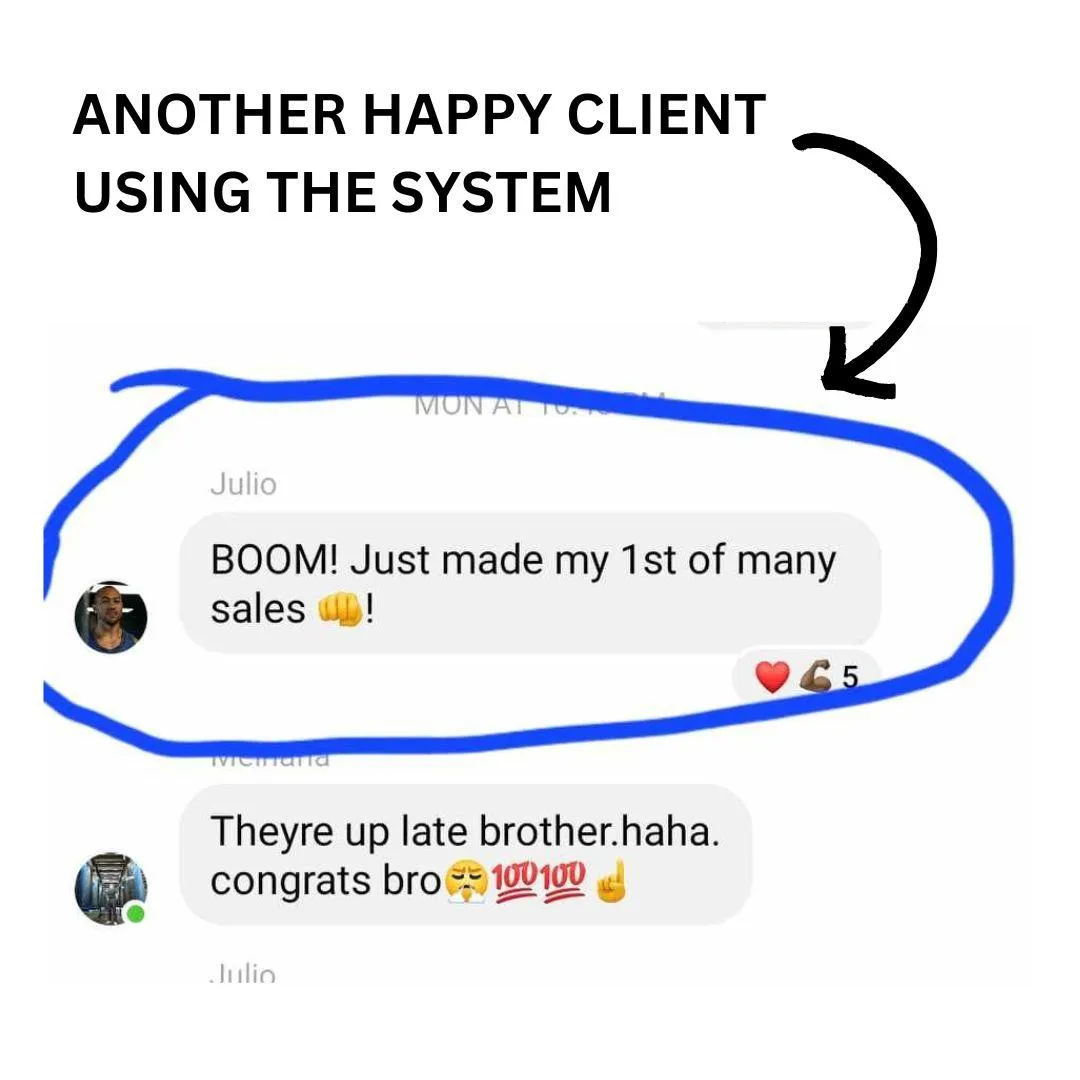1080x1080 pixels.
Task: Click the huffing face emoji after 'bro'
Action: coord(466,882)
